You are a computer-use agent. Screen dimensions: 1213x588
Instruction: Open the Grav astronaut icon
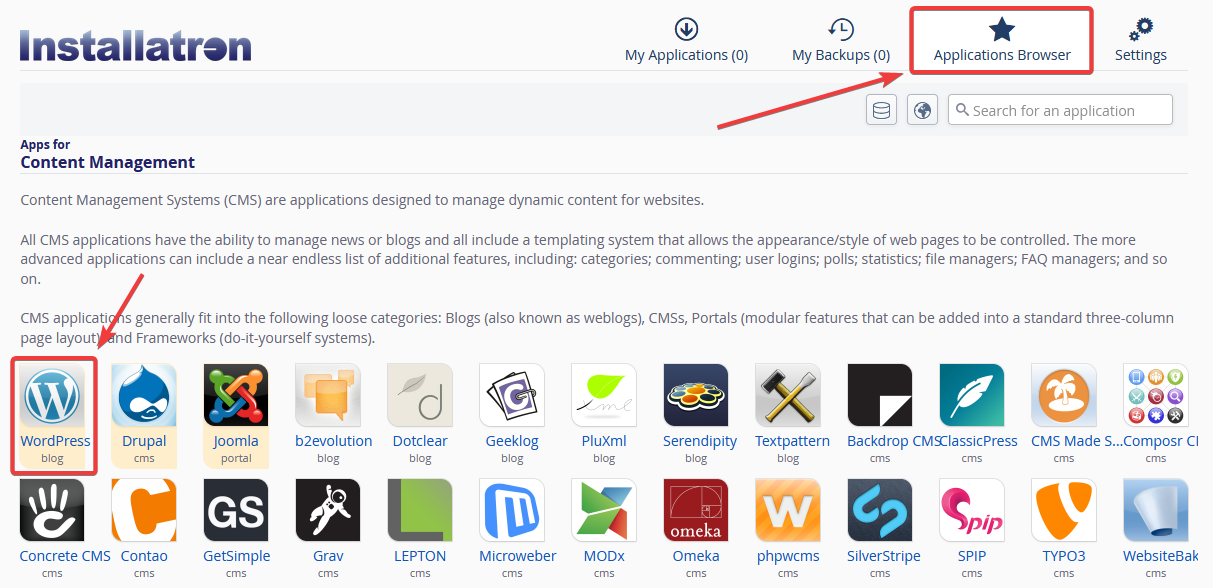pos(328,510)
